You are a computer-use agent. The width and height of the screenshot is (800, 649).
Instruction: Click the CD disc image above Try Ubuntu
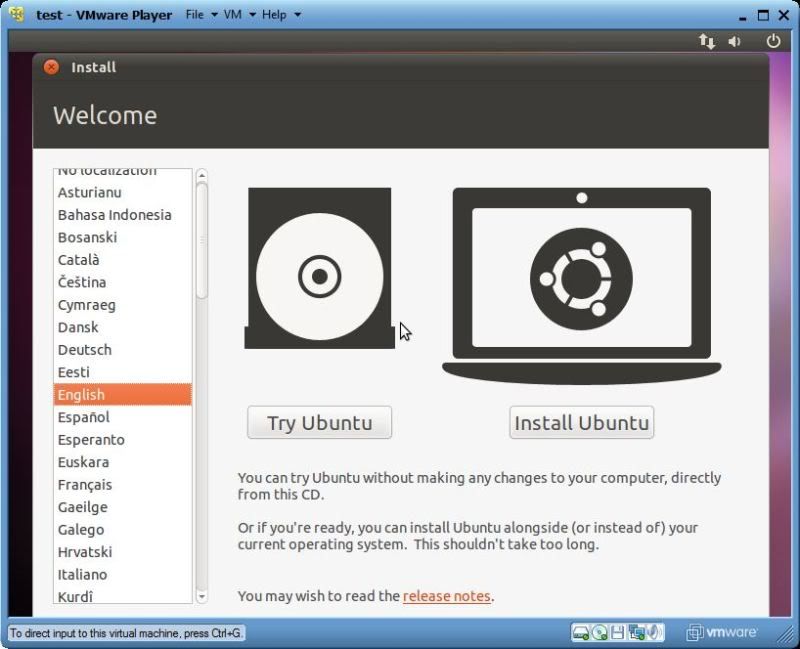pyautogui.click(x=319, y=268)
